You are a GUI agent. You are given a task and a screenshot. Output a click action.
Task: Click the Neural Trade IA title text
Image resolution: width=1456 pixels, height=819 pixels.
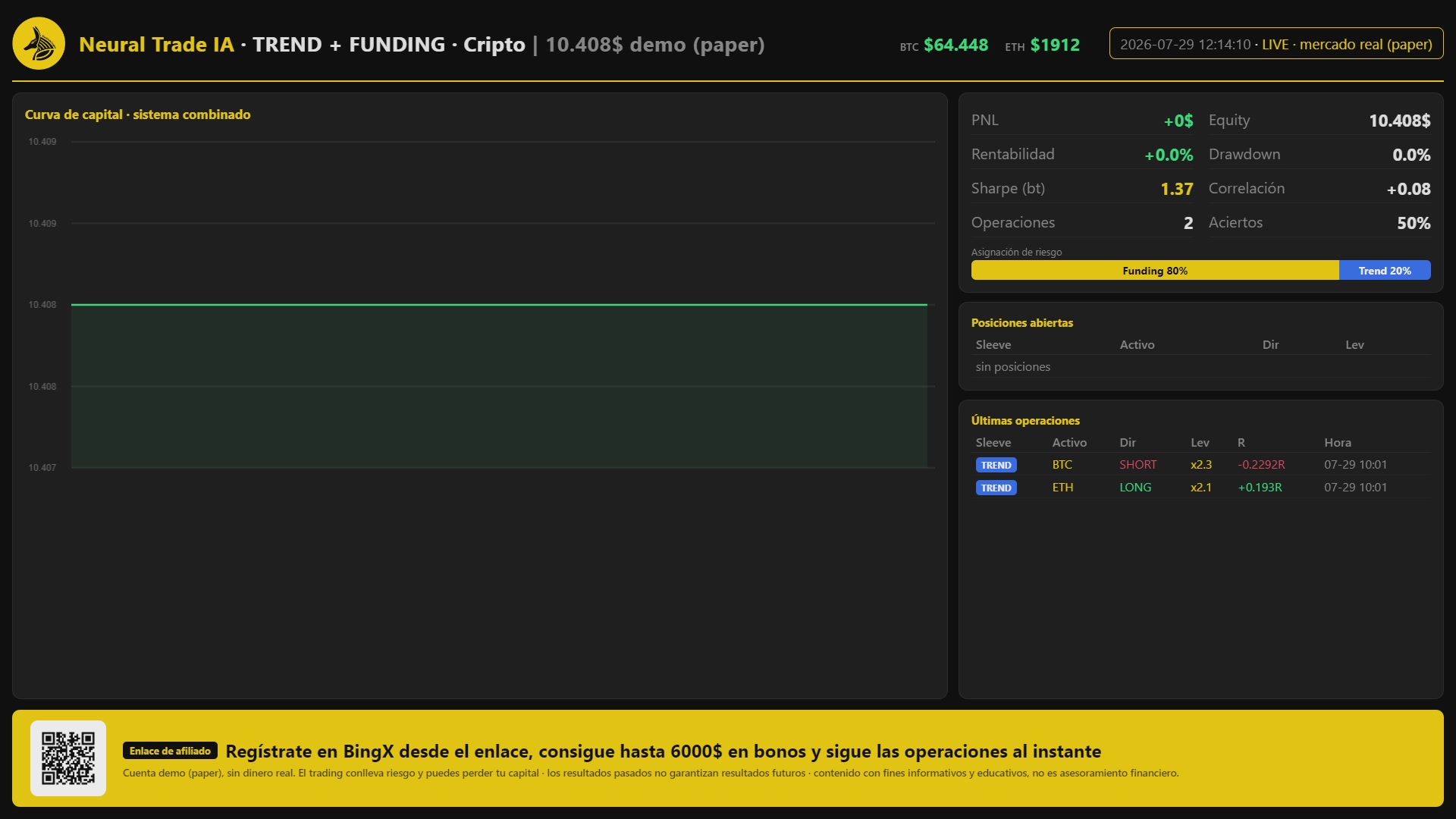(x=156, y=45)
